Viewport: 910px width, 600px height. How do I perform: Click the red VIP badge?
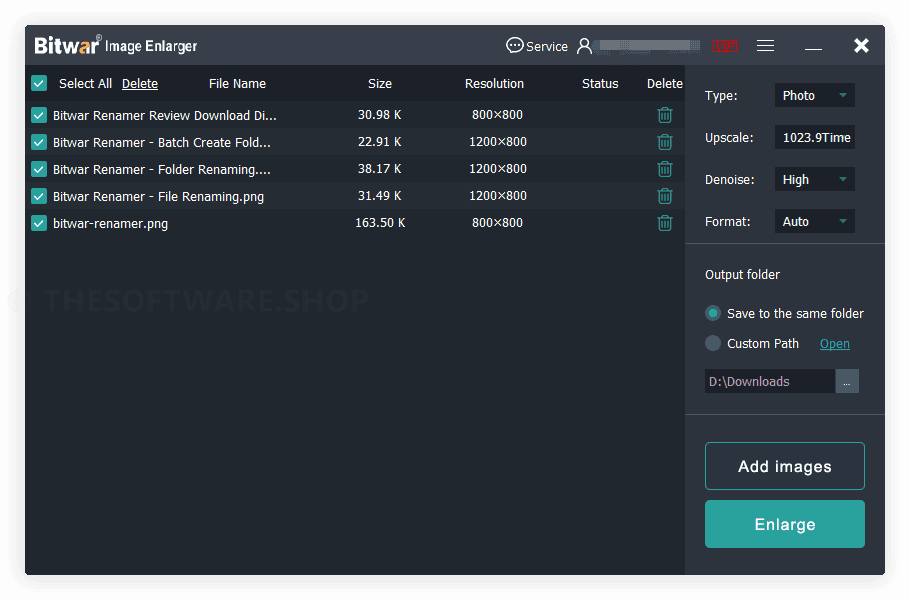coord(725,46)
